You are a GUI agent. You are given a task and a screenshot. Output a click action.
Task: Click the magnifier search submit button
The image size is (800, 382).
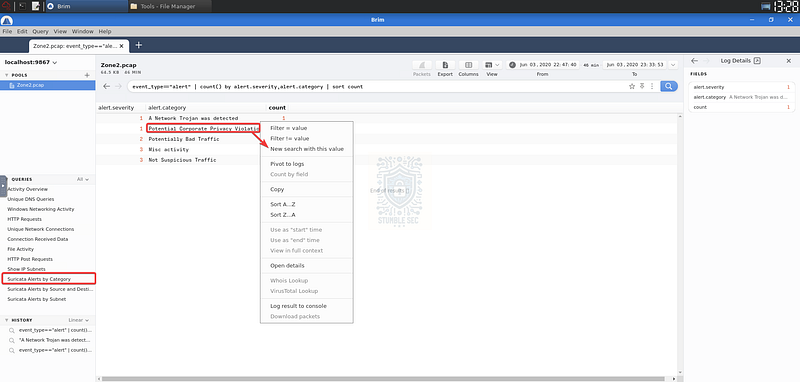pyautogui.click(x=668, y=86)
